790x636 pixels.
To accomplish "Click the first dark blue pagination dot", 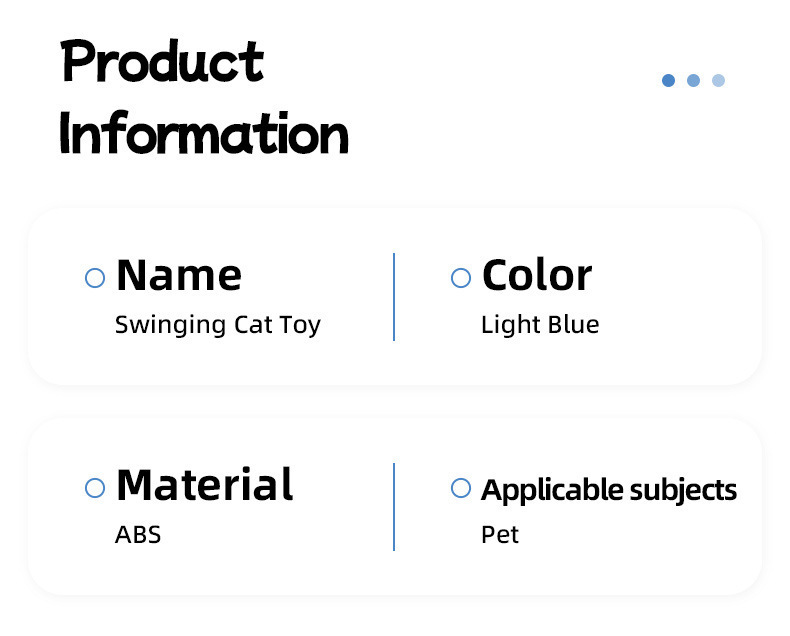I will click(668, 80).
